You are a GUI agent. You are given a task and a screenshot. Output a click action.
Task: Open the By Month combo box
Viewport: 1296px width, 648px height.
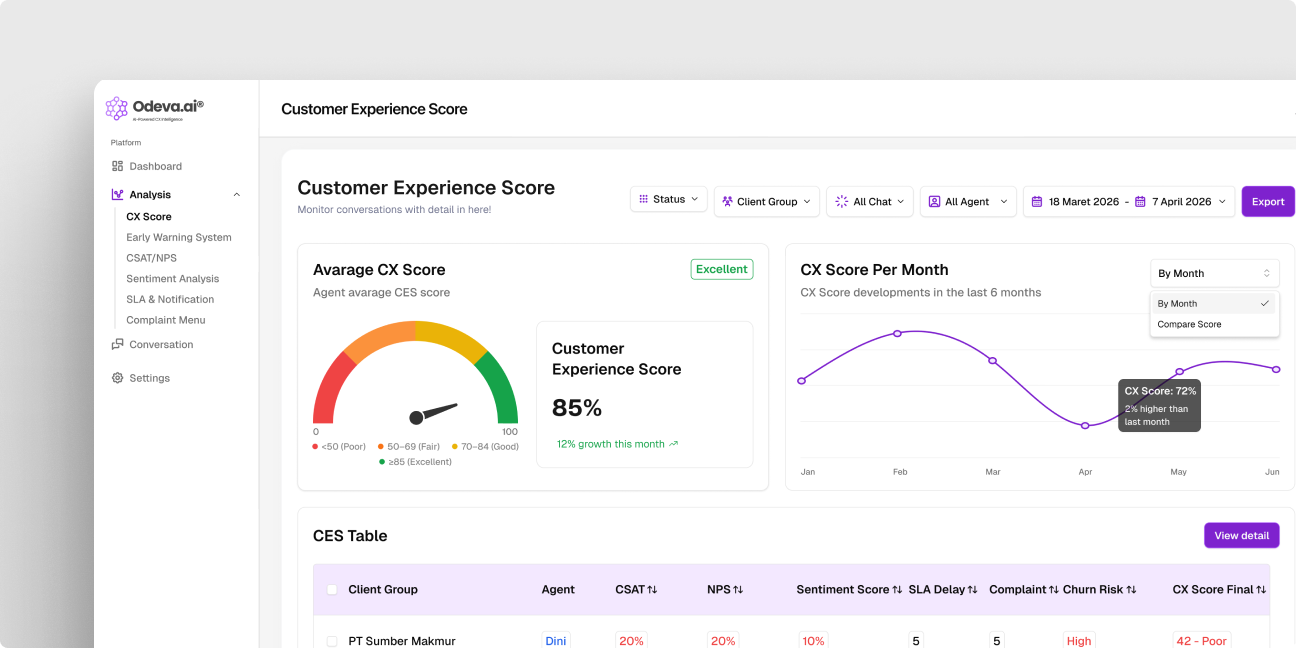[1215, 273]
